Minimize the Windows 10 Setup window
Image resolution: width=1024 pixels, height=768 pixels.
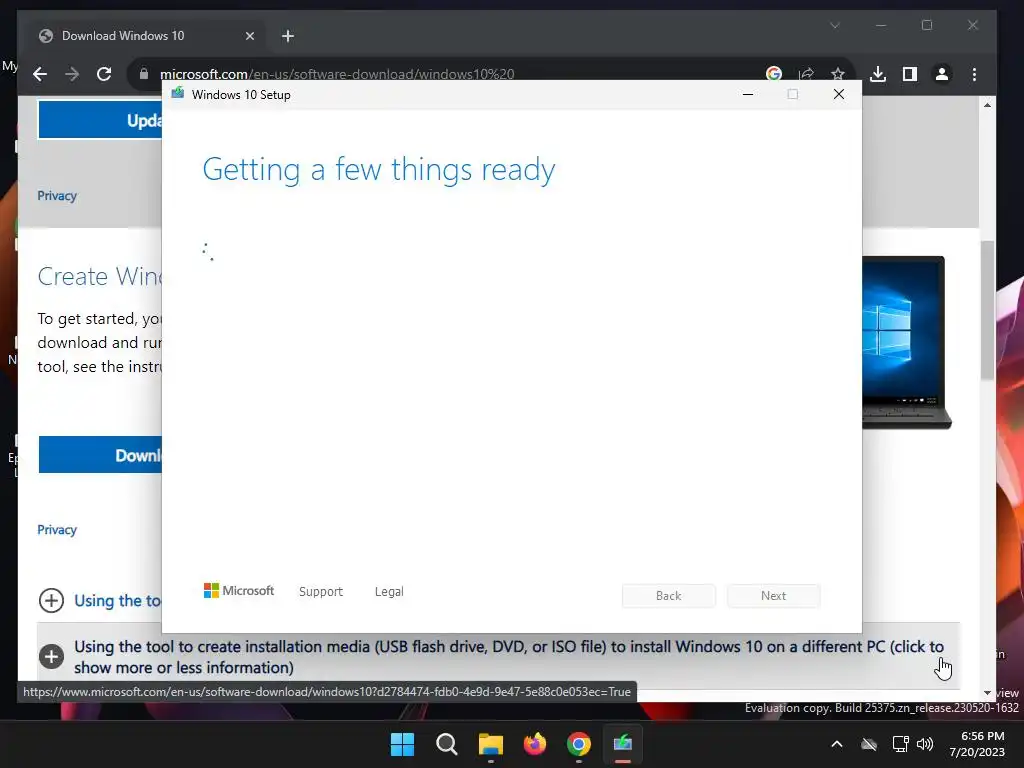(748, 95)
